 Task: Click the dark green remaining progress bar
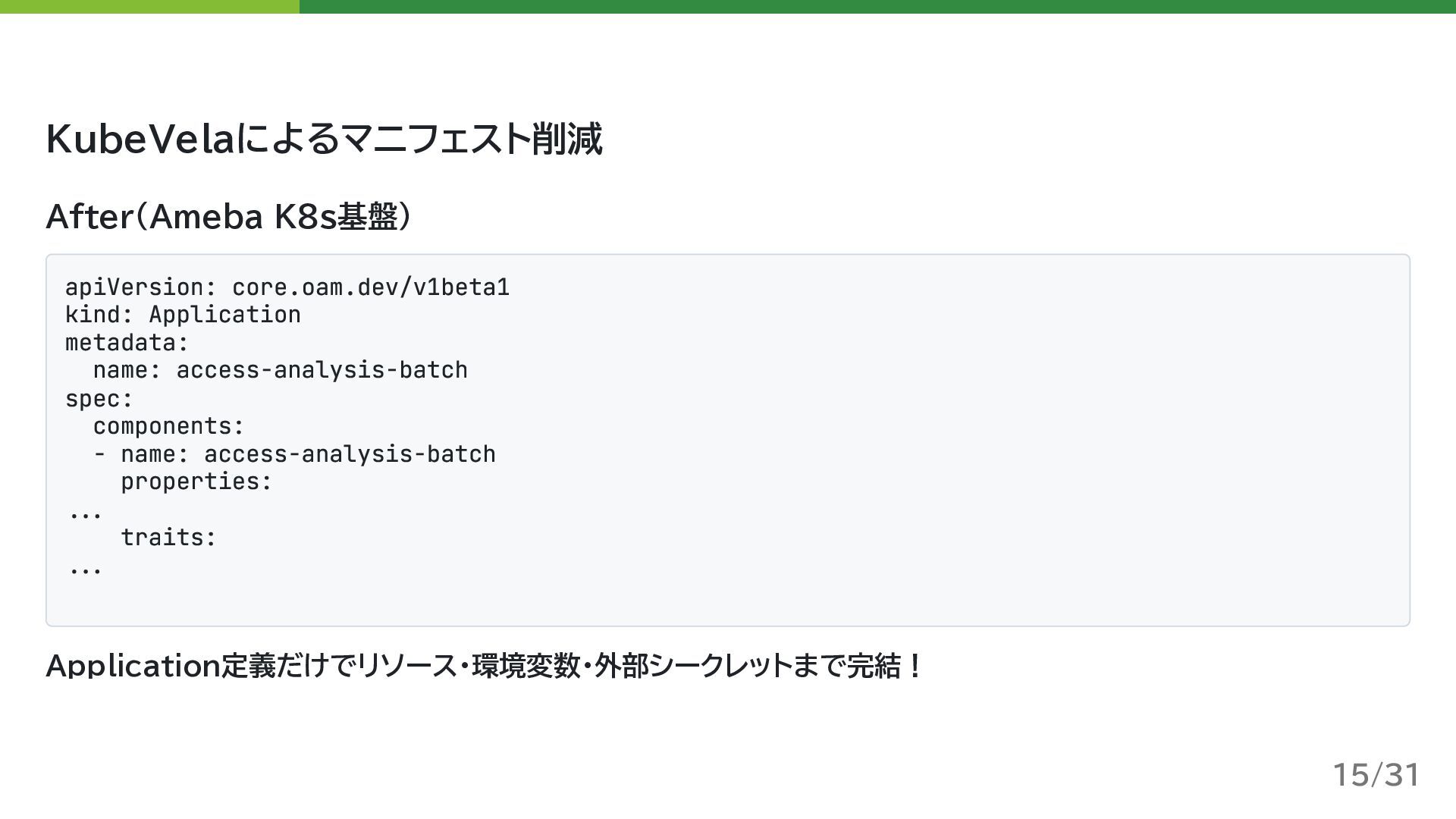(x=877, y=7)
